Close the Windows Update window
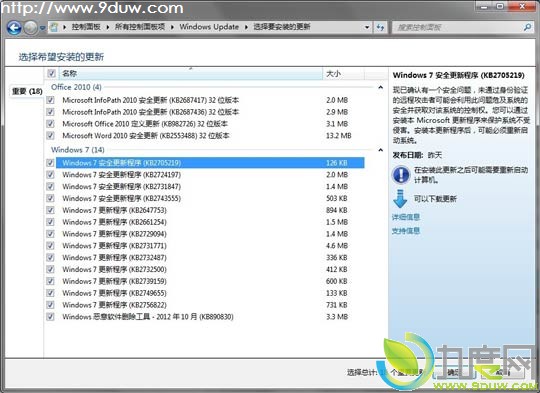 point(521,6)
